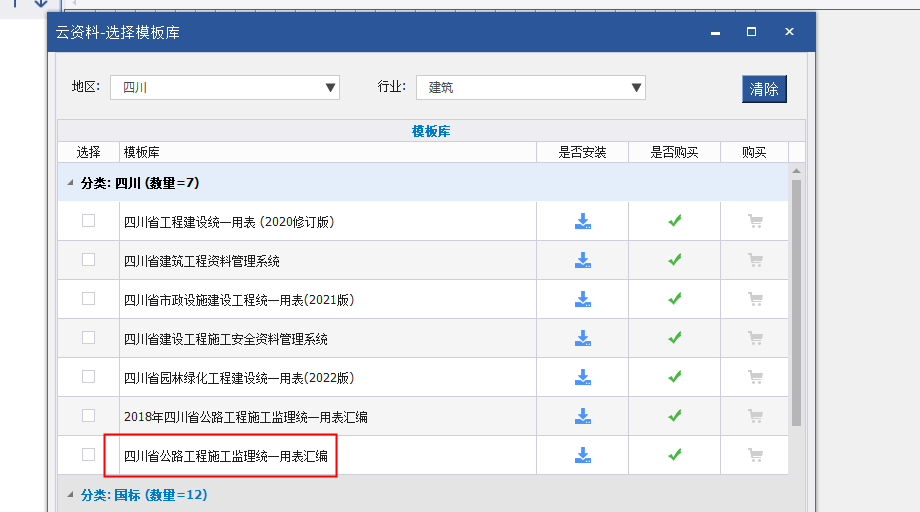The width and height of the screenshot is (920, 512).
Task: Purchased checkmark for 四川省工程建设统一用表 (2020修订版)
Action: tap(675, 221)
